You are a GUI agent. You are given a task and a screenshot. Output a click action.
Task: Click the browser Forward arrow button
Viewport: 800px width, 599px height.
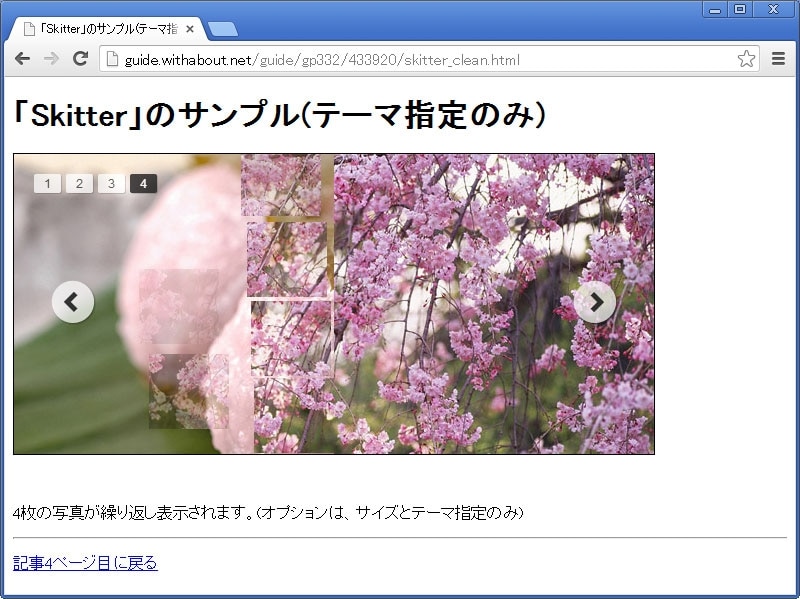tap(51, 59)
